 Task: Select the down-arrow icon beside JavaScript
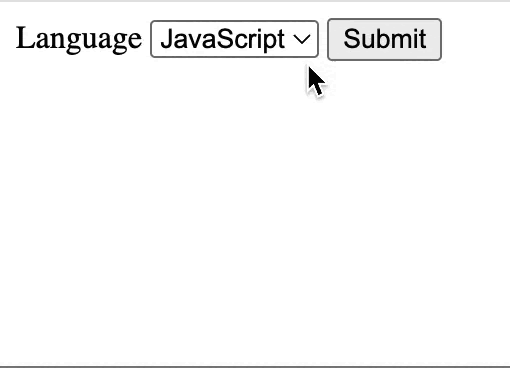point(302,40)
